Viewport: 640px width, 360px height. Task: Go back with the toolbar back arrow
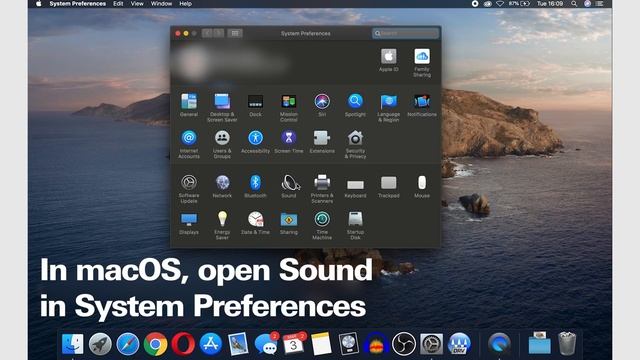coord(207,33)
